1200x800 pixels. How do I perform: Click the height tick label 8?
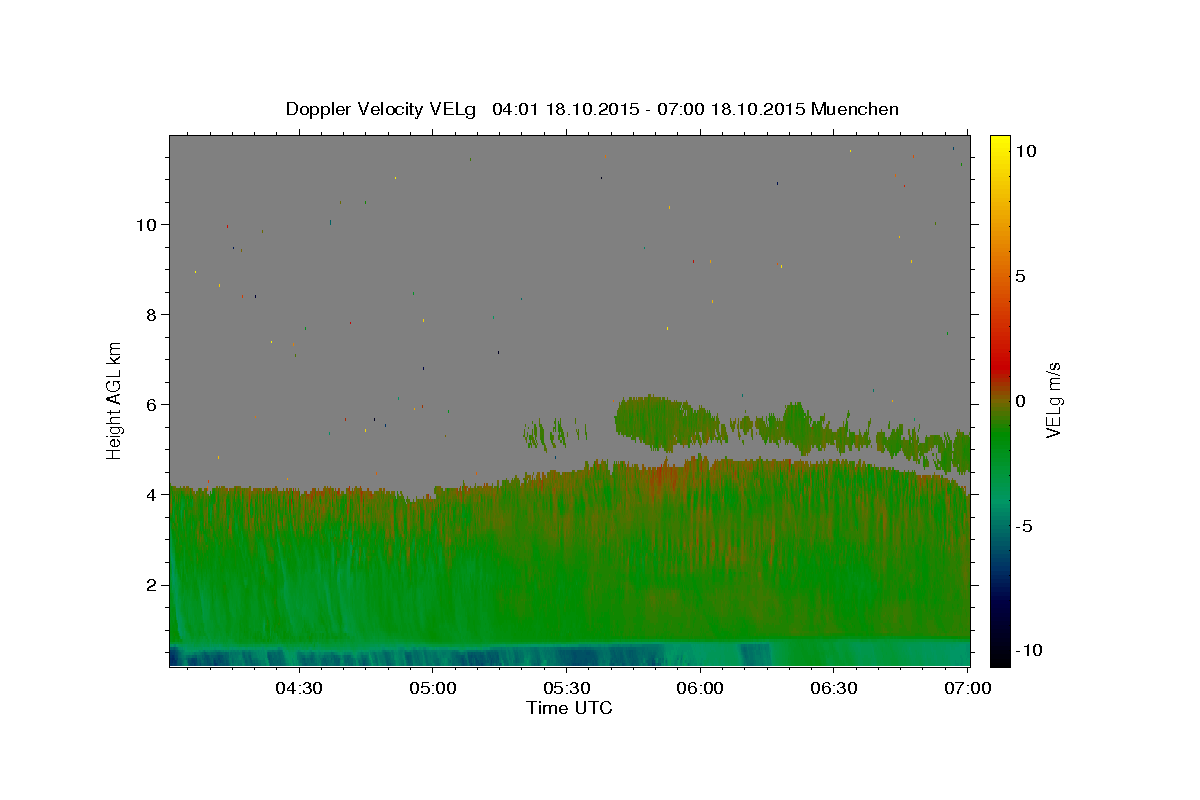[151, 314]
